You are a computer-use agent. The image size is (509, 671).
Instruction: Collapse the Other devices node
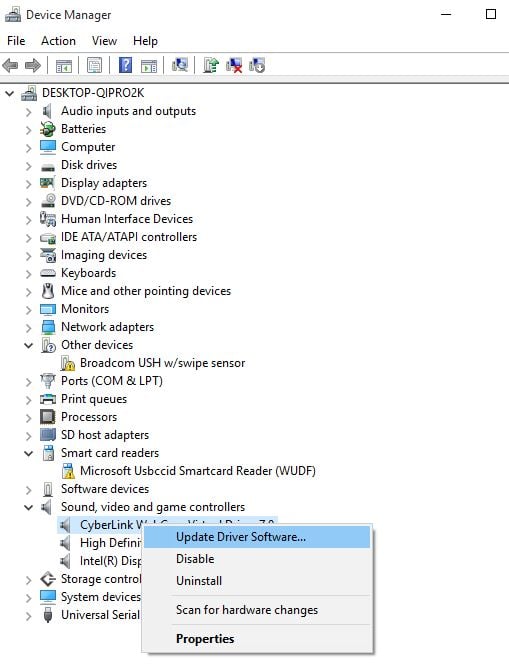[x=28, y=345]
